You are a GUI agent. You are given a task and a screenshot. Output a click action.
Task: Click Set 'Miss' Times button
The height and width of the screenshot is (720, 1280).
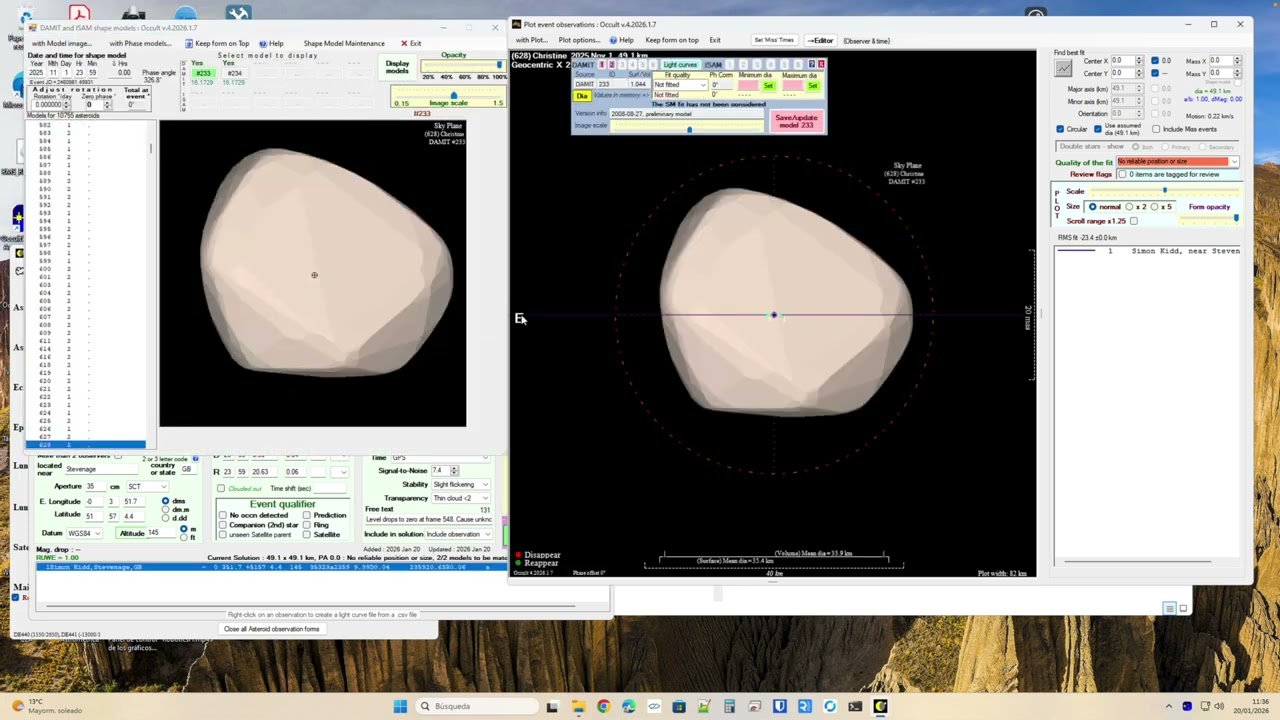tap(774, 40)
